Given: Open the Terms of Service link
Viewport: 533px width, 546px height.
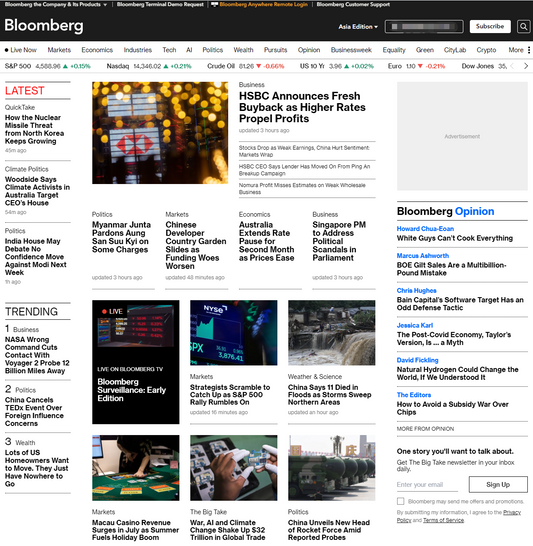Looking at the screenshot, I should tap(443, 520).
